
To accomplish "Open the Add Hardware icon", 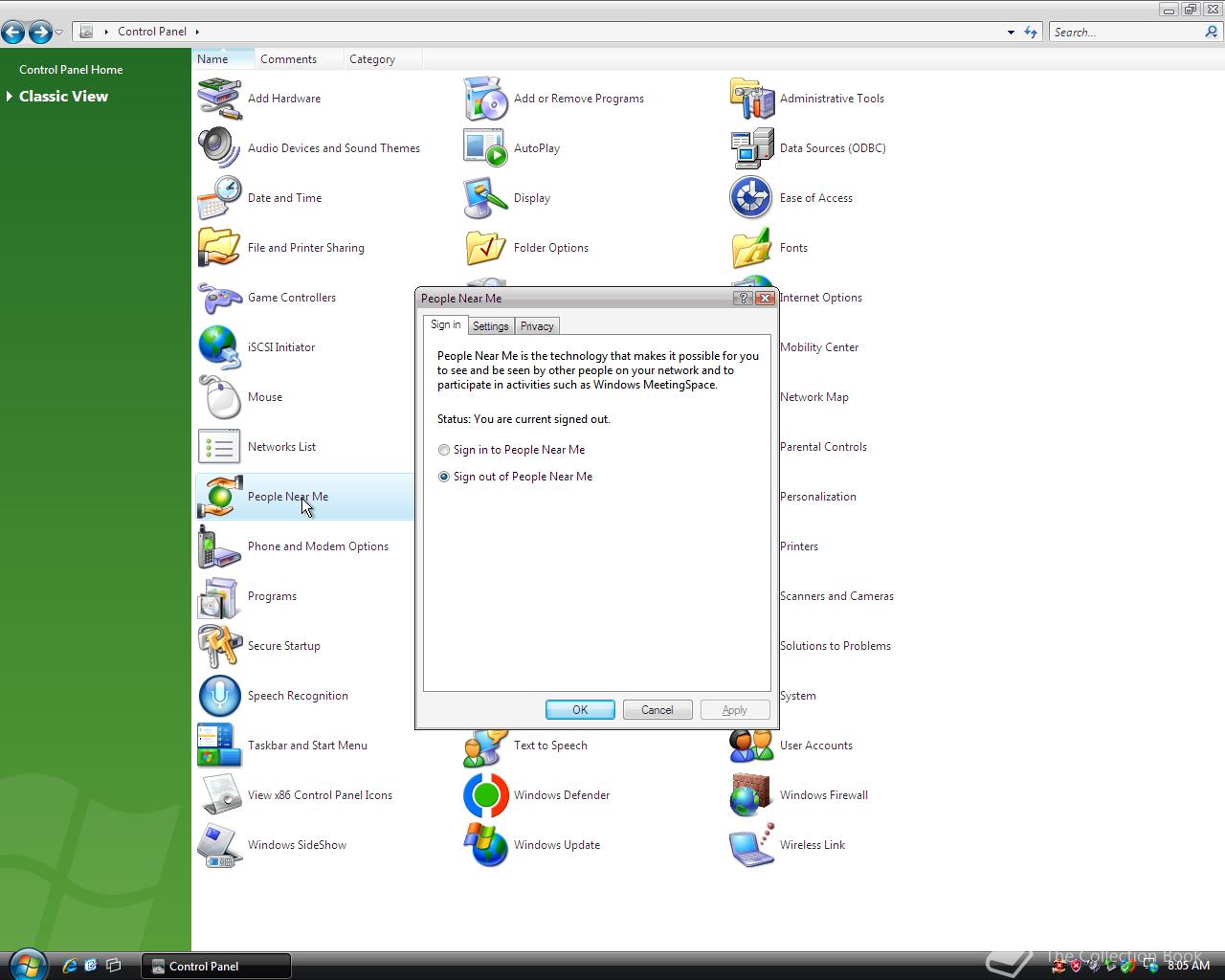I will (219, 99).
